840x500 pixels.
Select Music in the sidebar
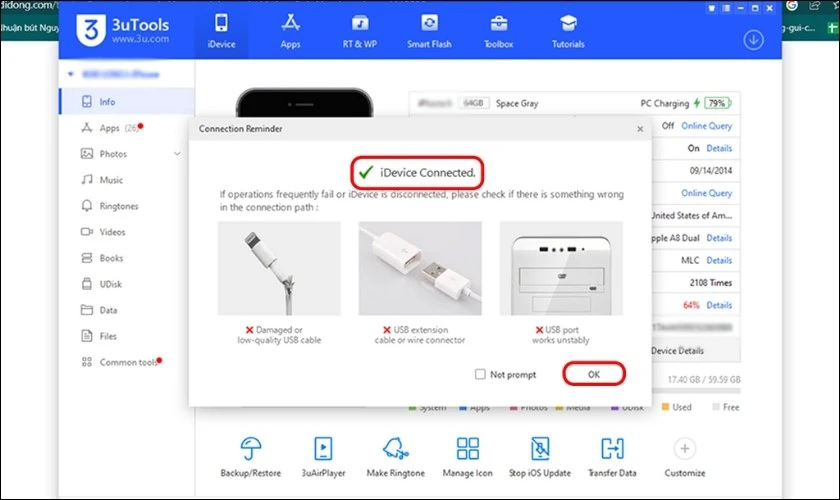tap(127, 180)
